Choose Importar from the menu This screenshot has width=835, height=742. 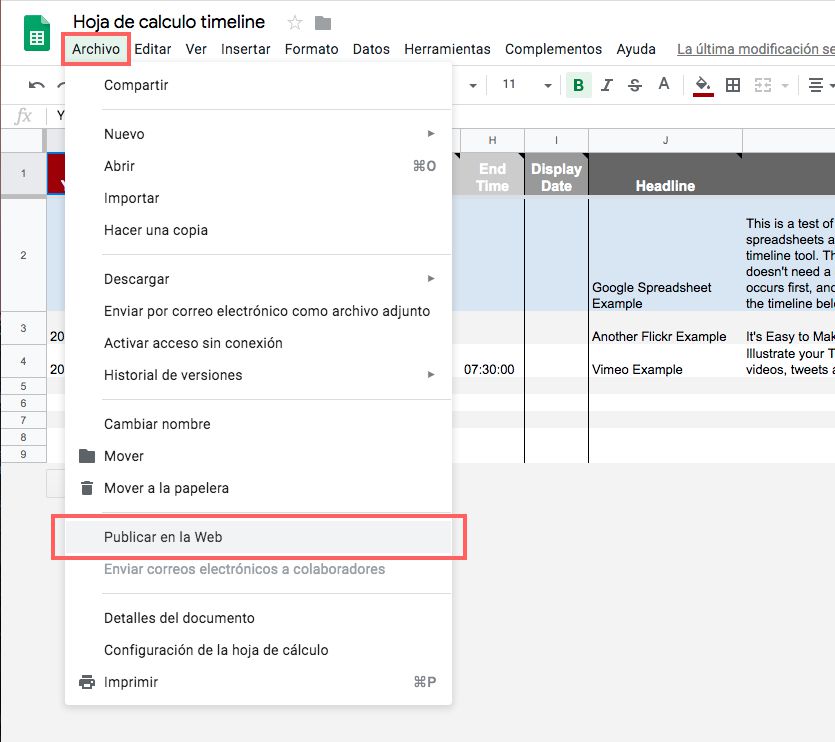point(258,198)
